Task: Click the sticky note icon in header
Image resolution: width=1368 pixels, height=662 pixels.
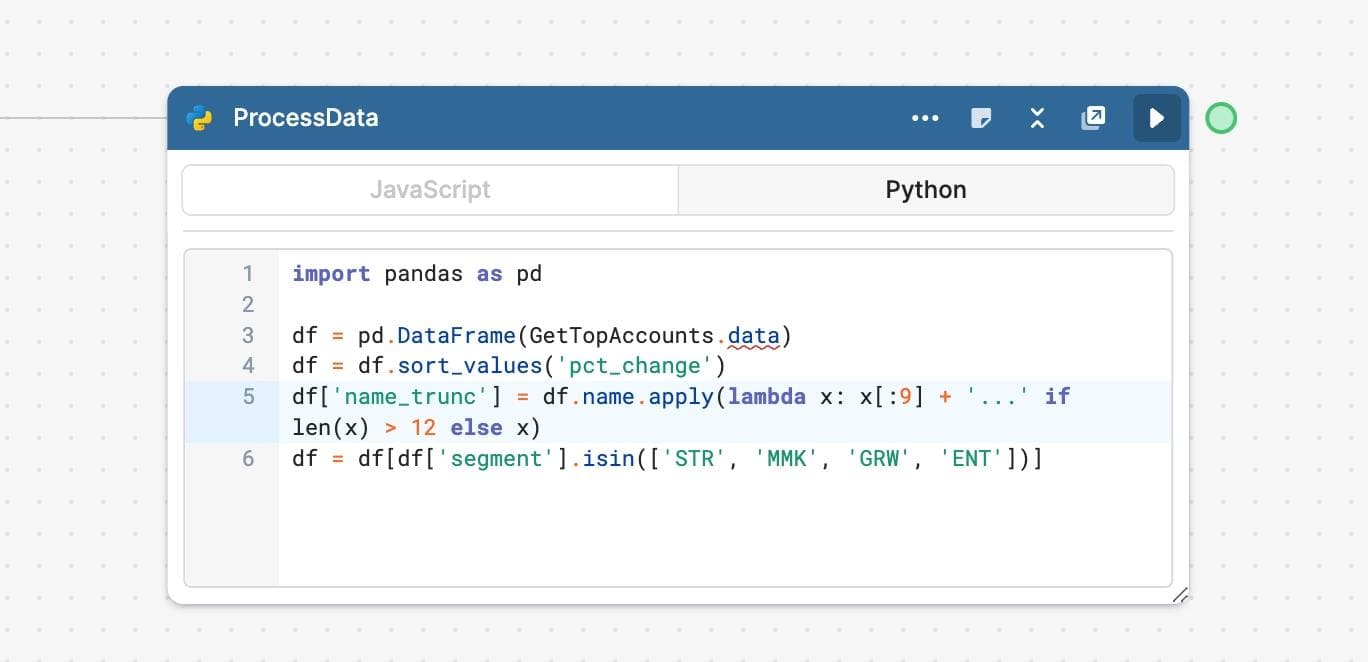Action: pyautogui.click(x=981, y=118)
